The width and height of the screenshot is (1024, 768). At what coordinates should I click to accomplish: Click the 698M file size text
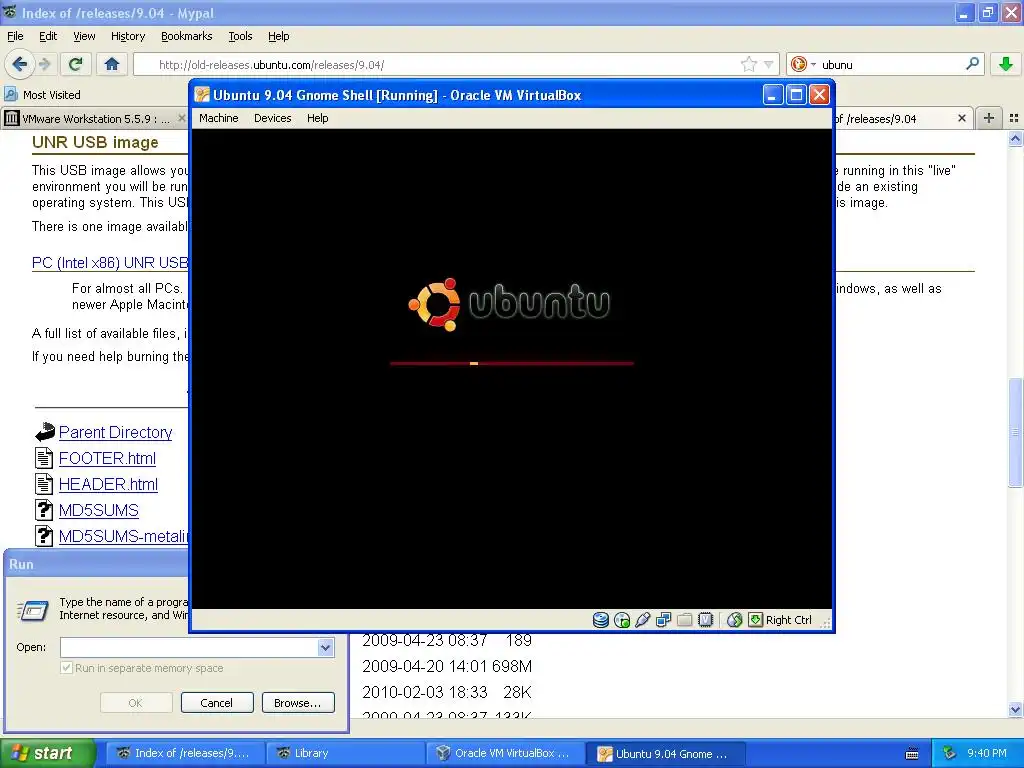click(512, 666)
